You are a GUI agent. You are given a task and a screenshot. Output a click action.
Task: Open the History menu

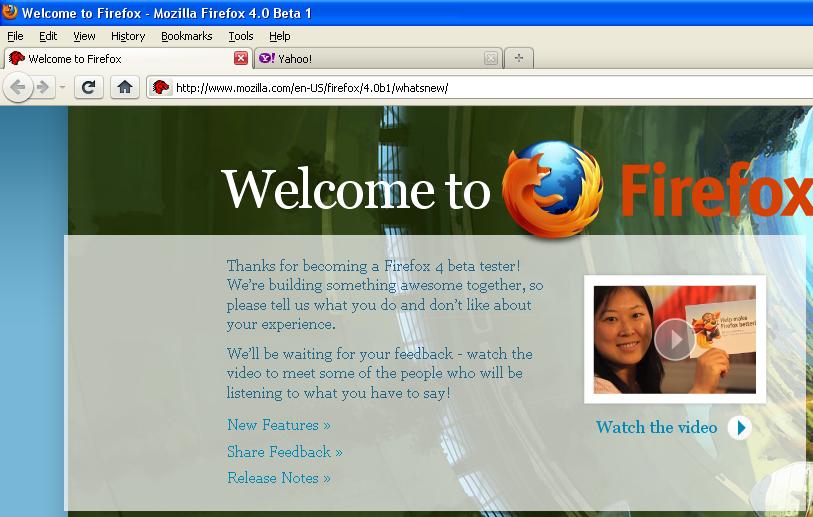[x=128, y=36]
